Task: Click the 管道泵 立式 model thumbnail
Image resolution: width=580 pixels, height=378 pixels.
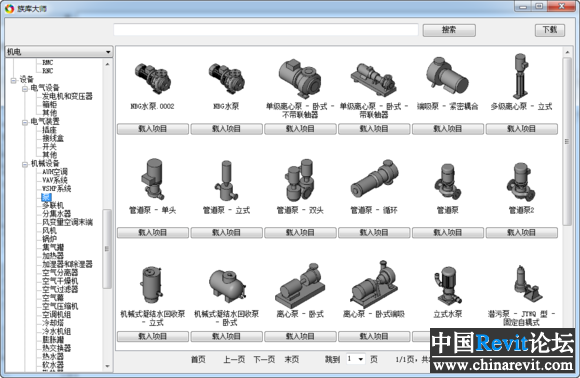Action: pos(226,180)
